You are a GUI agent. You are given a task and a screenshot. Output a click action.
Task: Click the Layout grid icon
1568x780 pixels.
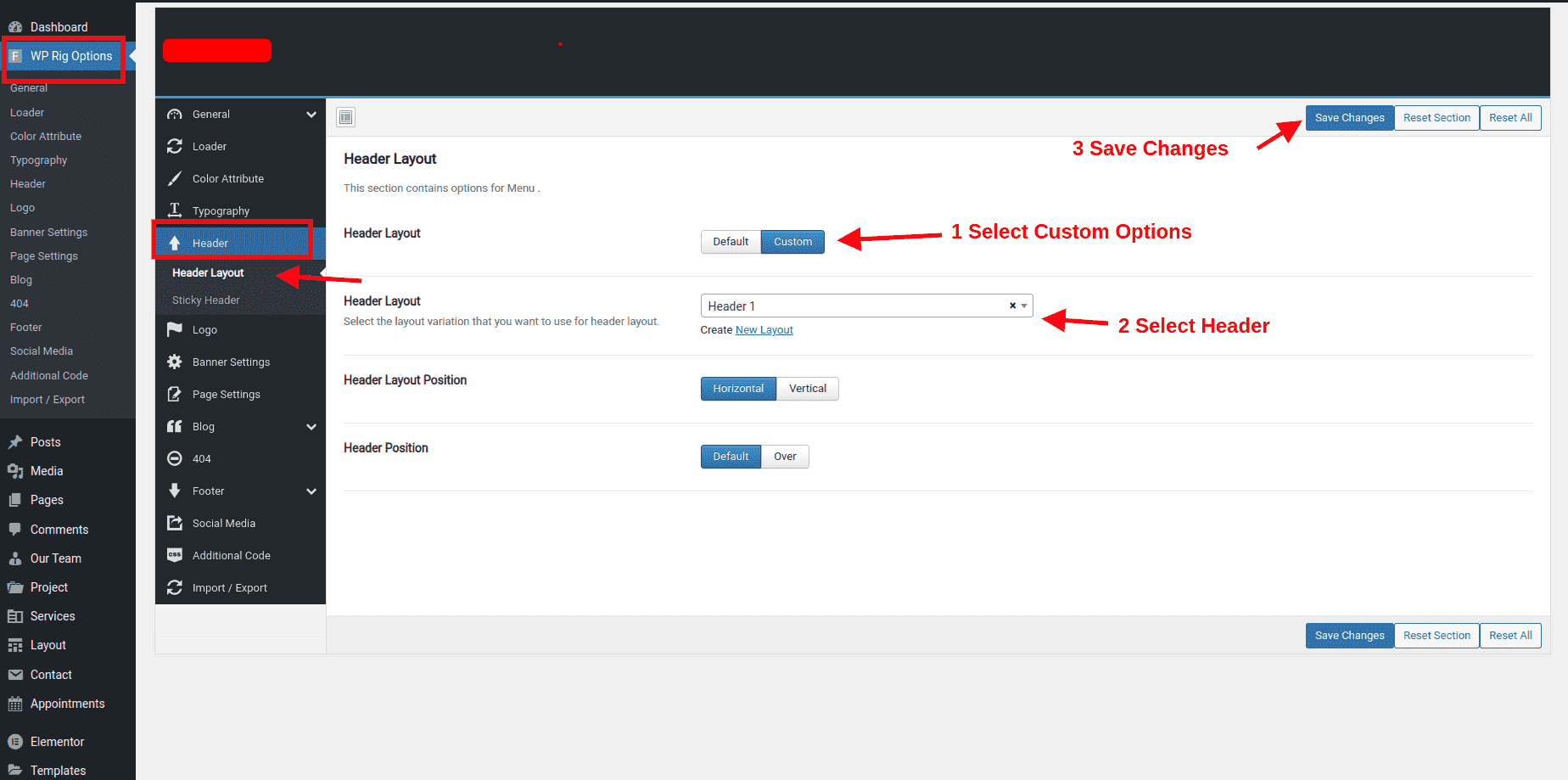click(15, 645)
